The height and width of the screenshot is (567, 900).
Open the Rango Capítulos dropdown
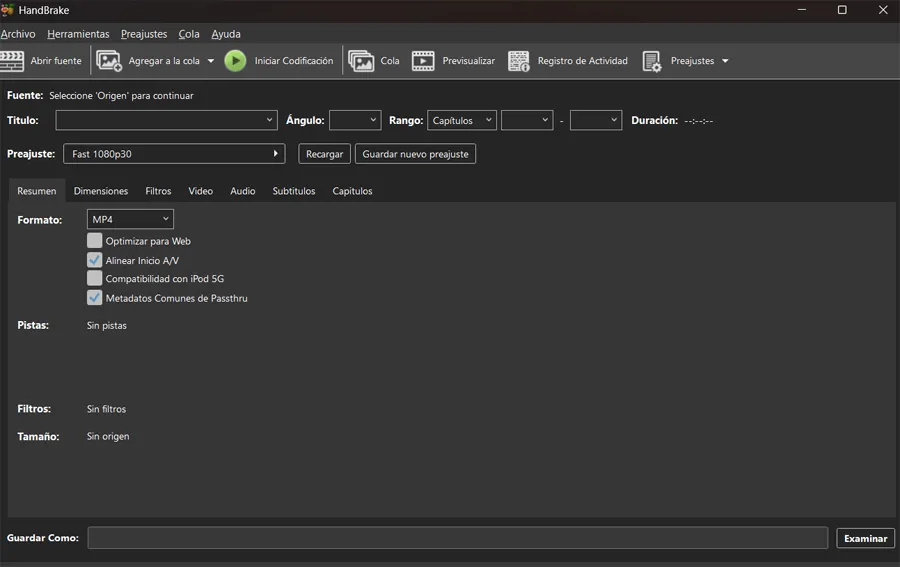point(462,120)
